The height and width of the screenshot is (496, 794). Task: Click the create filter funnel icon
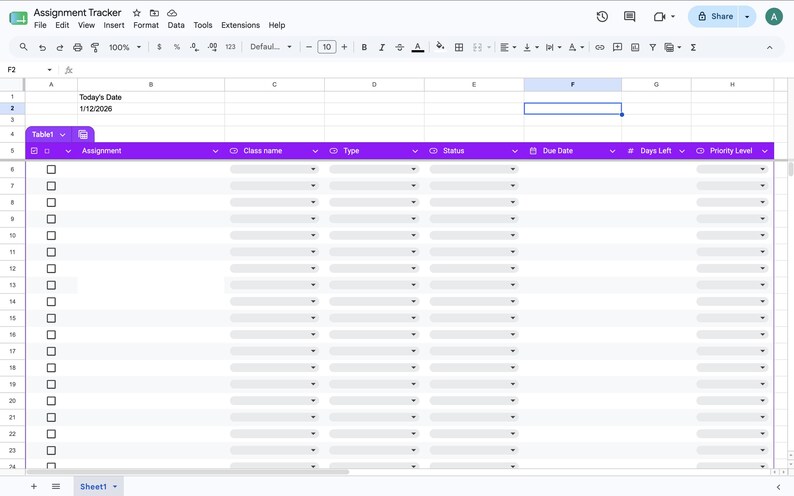pyautogui.click(x=653, y=47)
